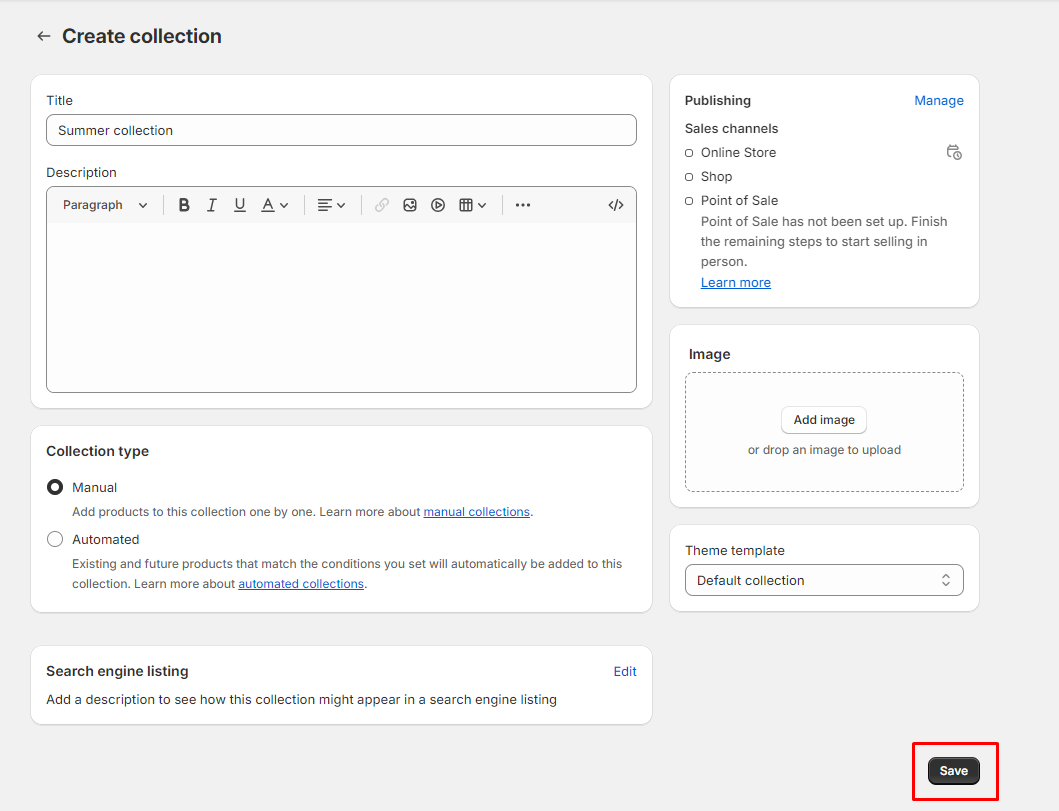1059x811 pixels.
Task: Open the text color picker in the editor
Action: coord(273,204)
